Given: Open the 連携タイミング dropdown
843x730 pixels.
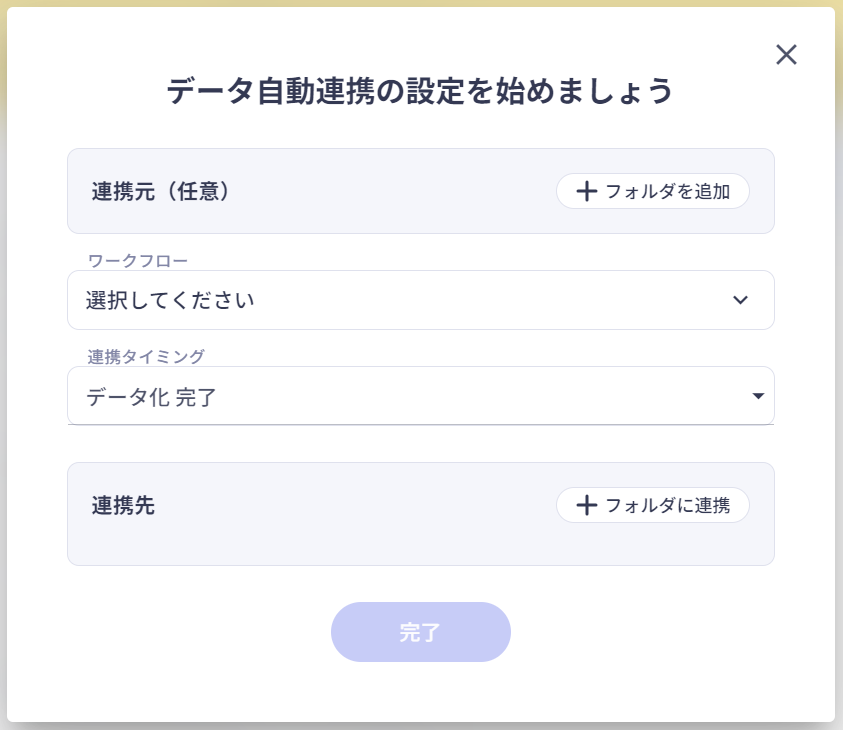Looking at the screenshot, I should 420,396.
